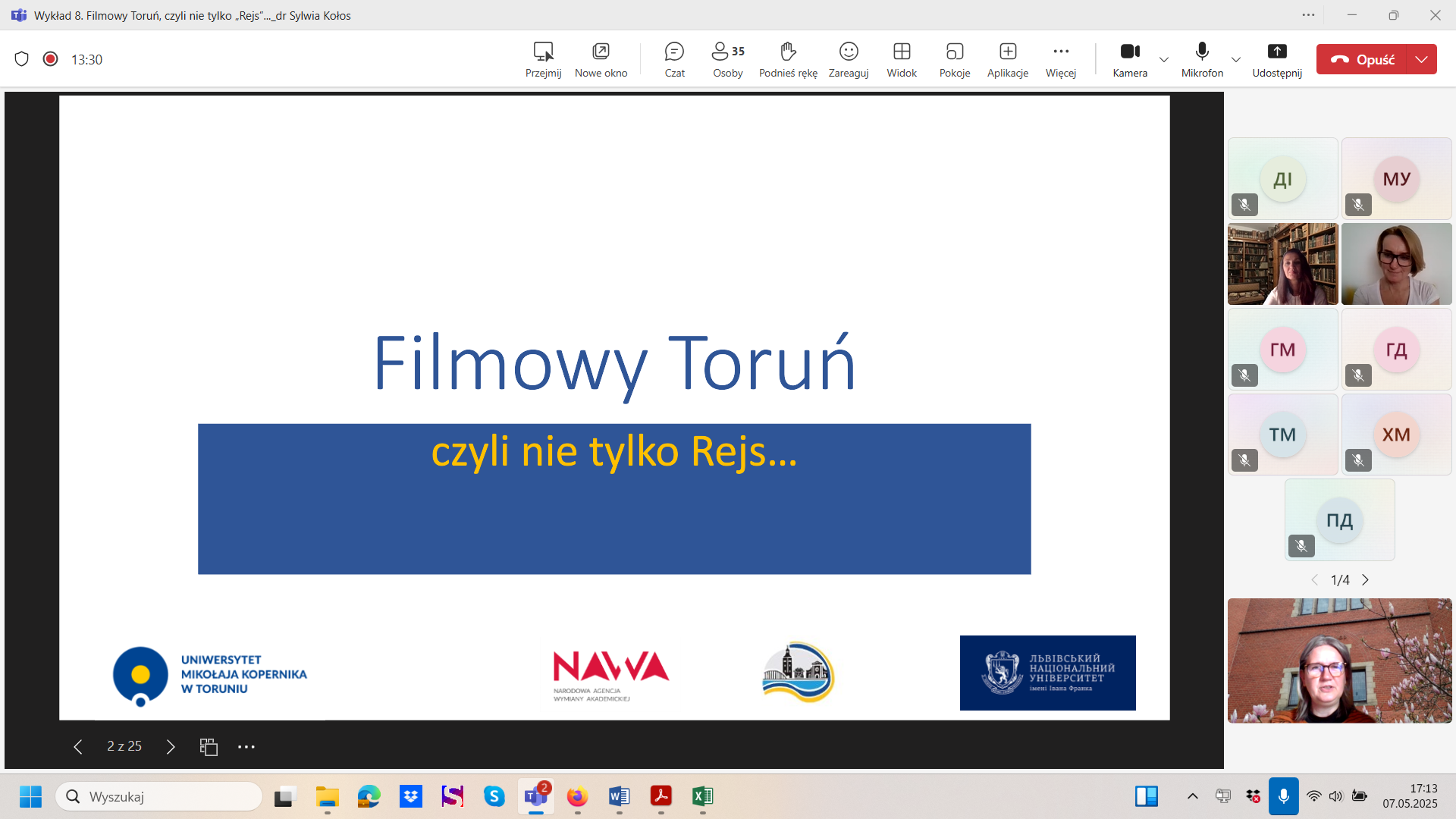Pop out with Nowe okno

point(601,59)
